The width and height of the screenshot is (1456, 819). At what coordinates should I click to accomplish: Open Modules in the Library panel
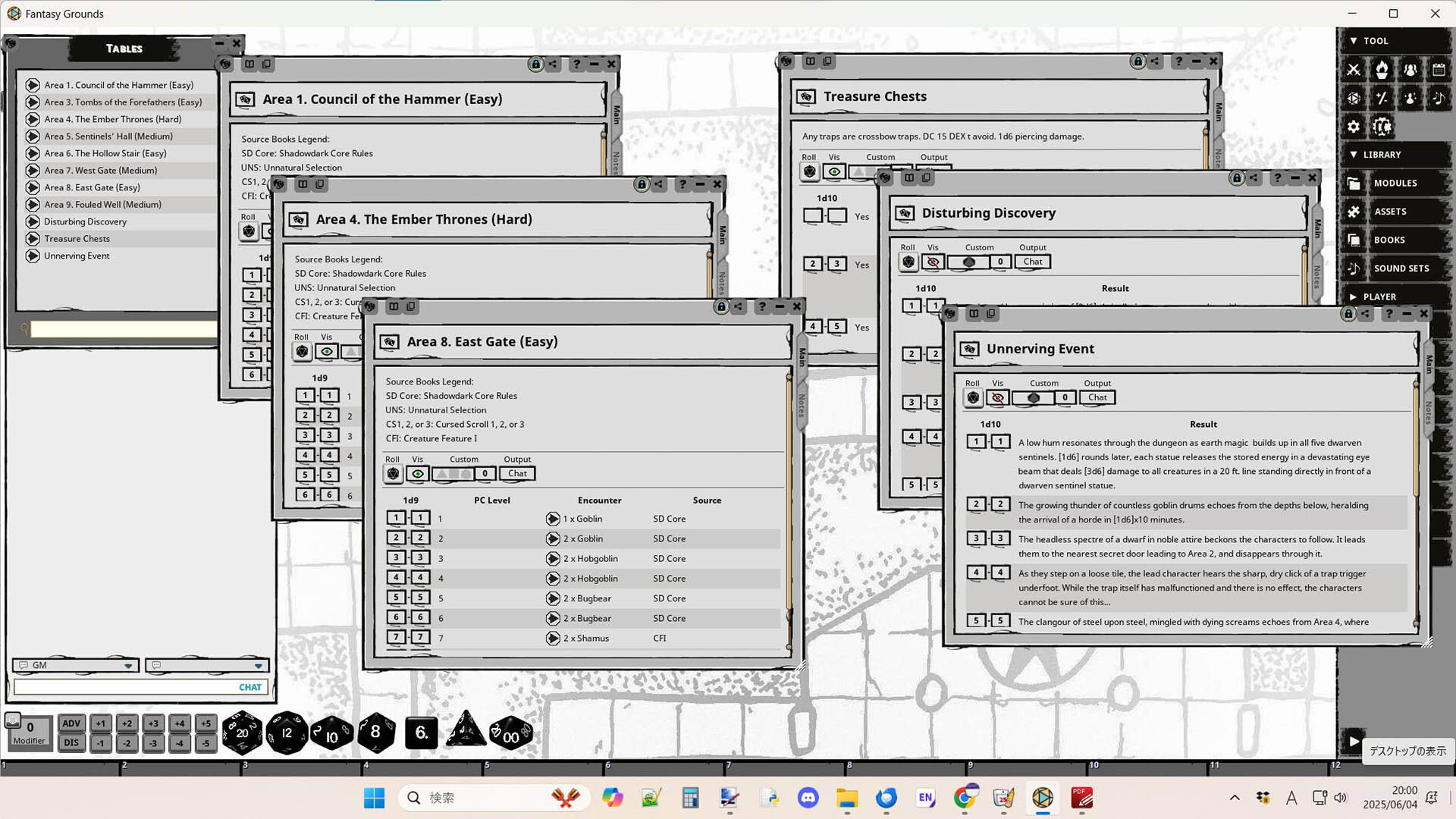(x=1395, y=183)
